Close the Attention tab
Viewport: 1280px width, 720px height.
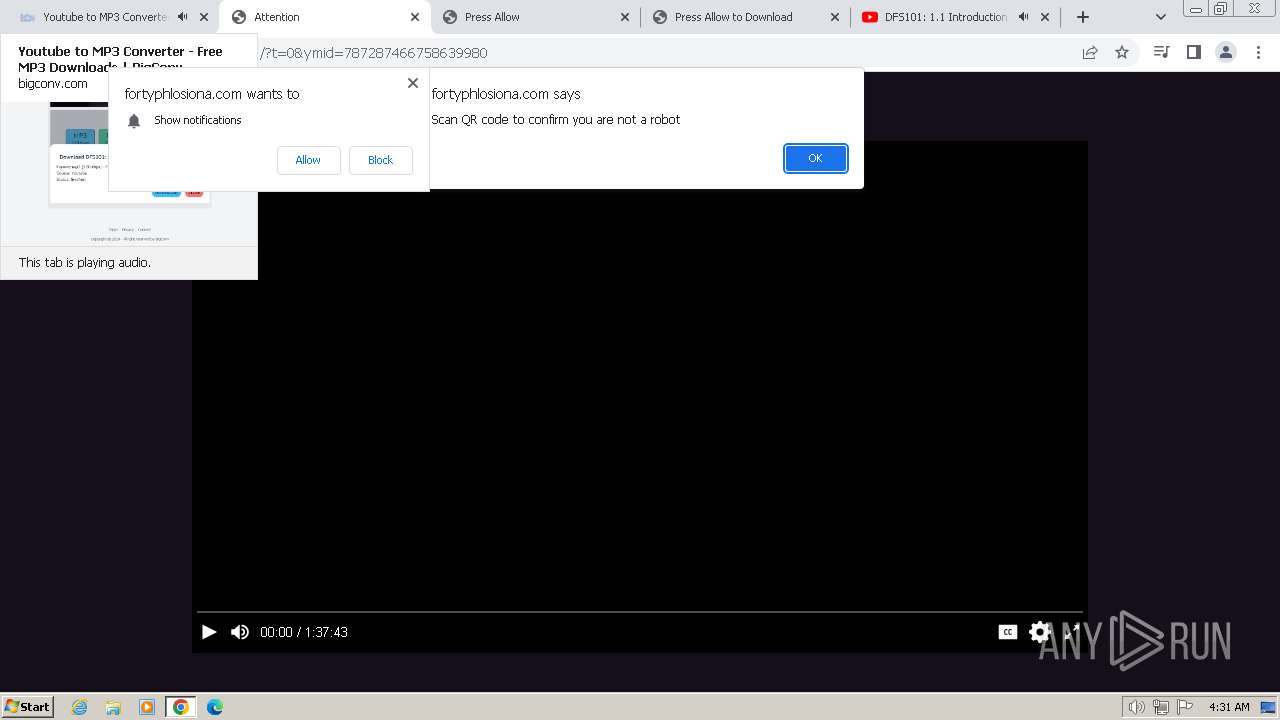(x=415, y=17)
